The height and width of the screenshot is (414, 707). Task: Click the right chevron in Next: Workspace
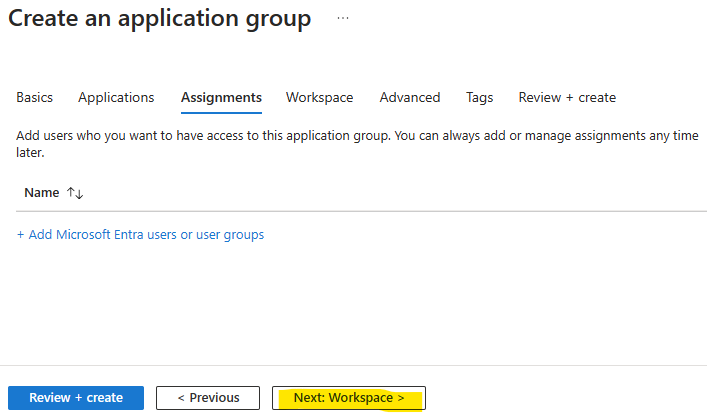pyautogui.click(x=401, y=398)
